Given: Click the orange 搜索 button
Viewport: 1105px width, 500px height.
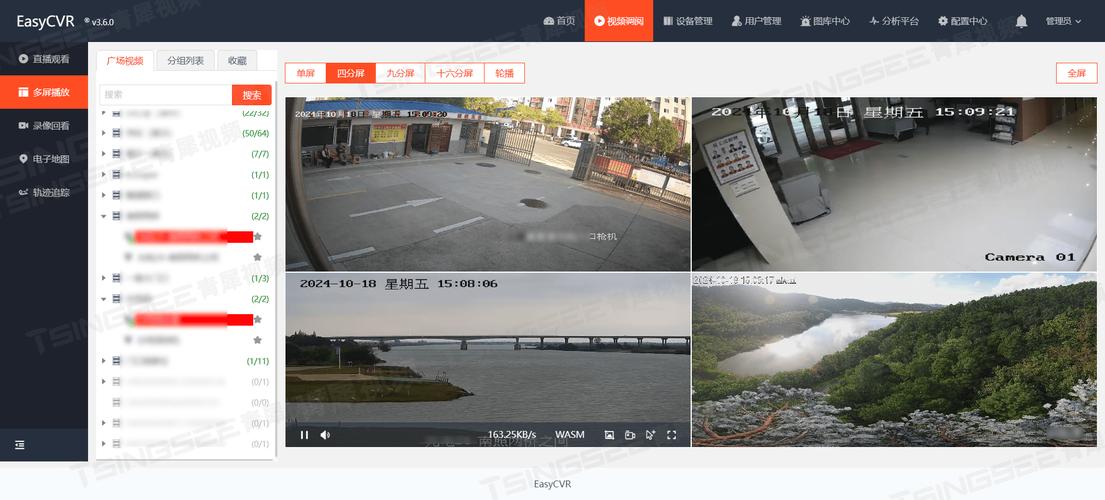Looking at the screenshot, I should 252,95.
